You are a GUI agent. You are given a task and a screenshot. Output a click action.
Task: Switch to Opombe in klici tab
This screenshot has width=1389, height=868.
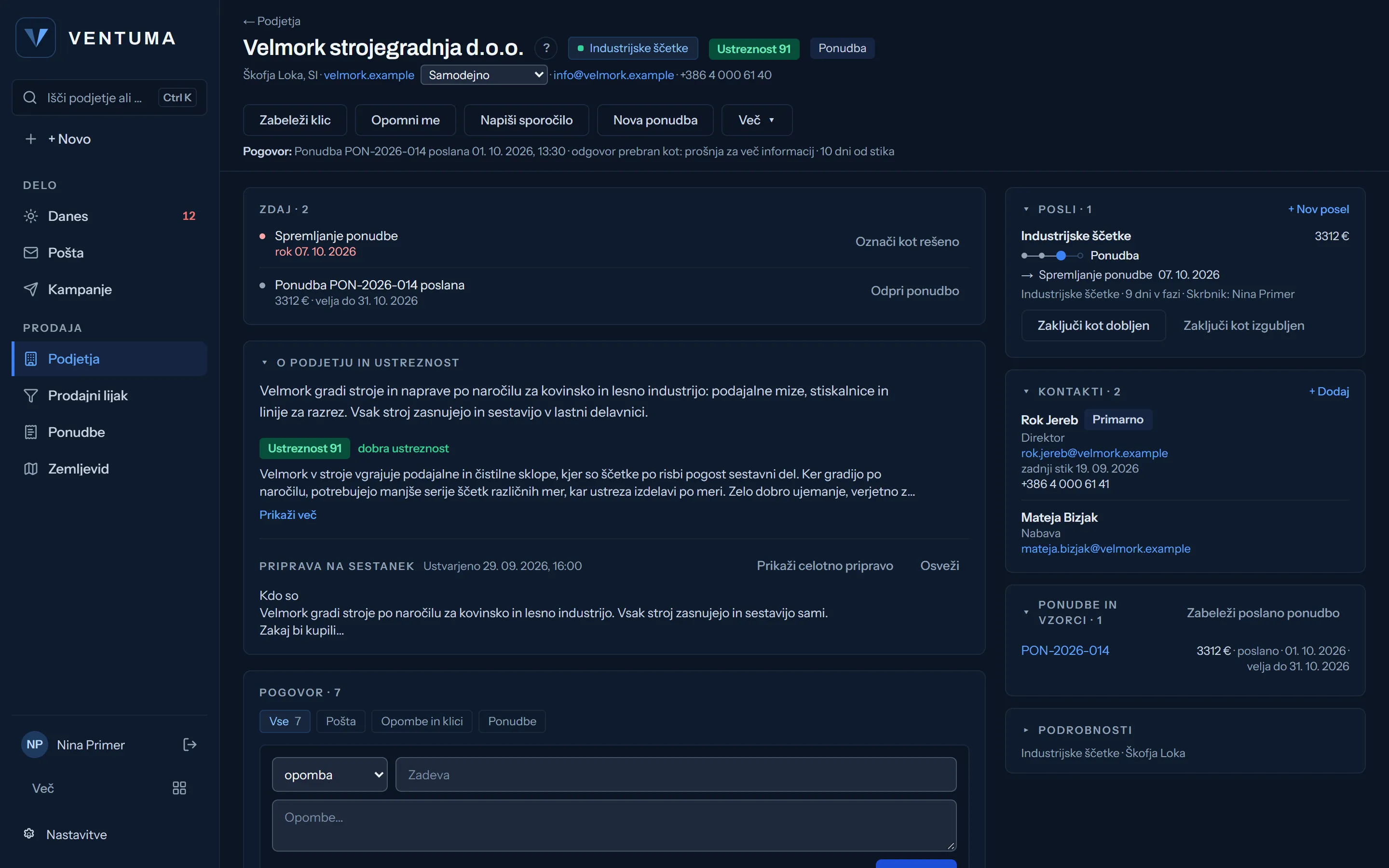(x=422, y=721)
